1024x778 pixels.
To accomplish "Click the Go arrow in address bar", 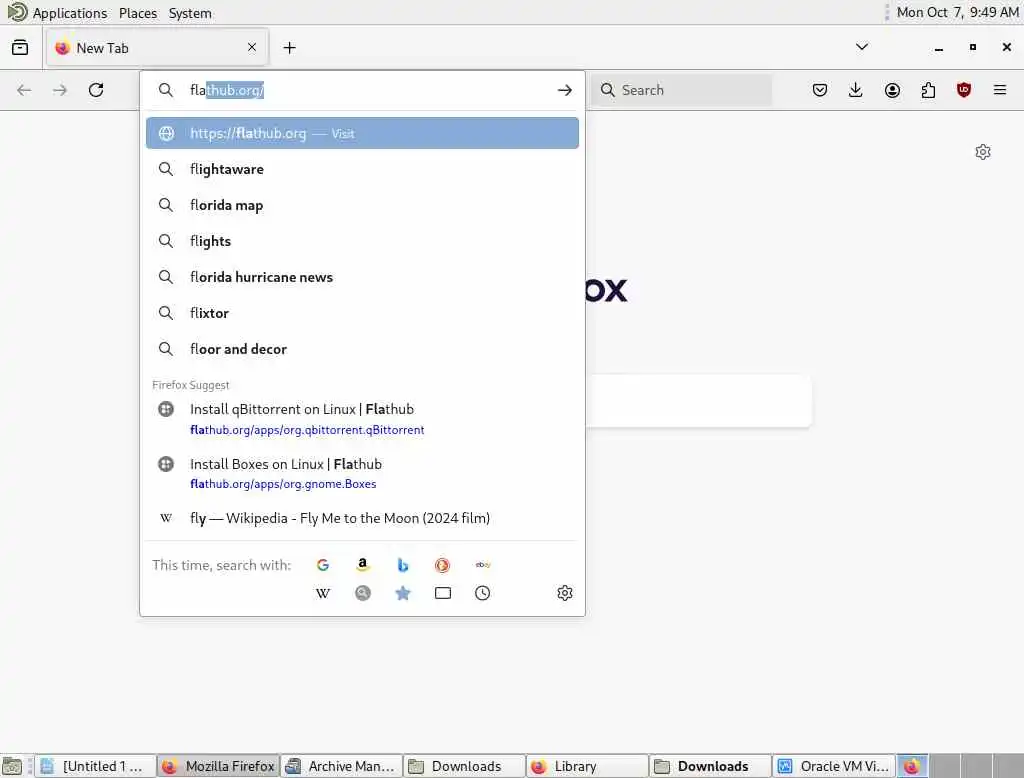I will pyautogui.click(x=565, y=90).
